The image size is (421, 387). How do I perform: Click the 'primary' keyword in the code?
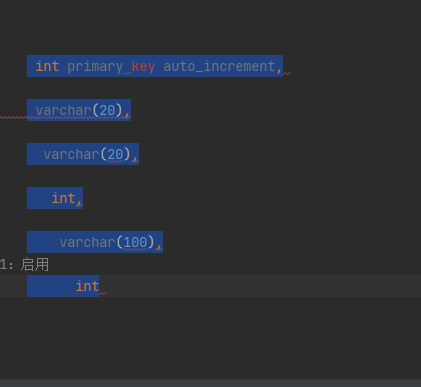pos(95,67)
